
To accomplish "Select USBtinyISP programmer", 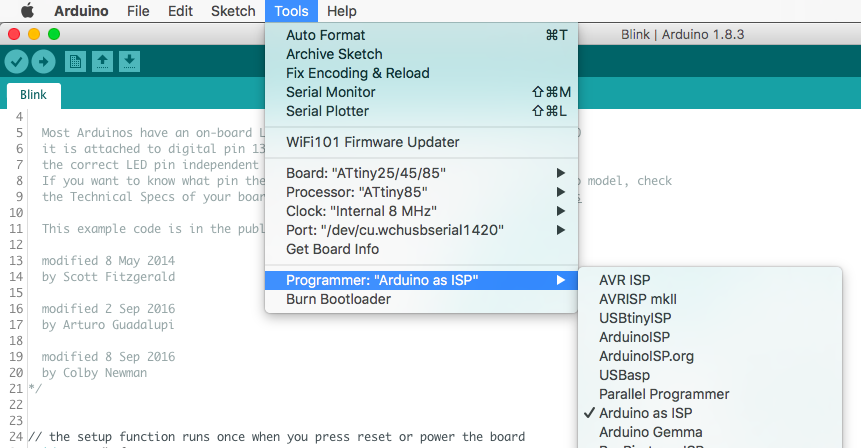I will (x=710, y=318).
